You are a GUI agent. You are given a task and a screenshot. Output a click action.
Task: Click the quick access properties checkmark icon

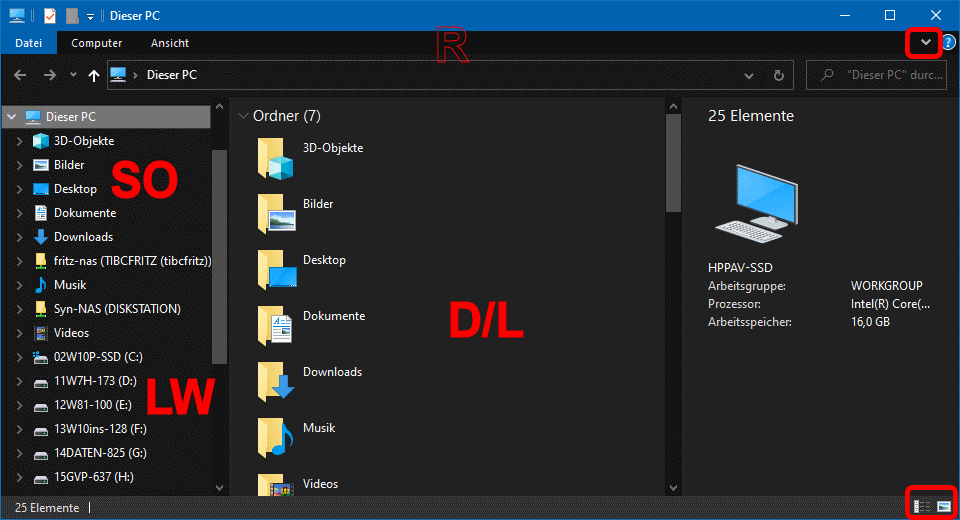tap(49, 15)
